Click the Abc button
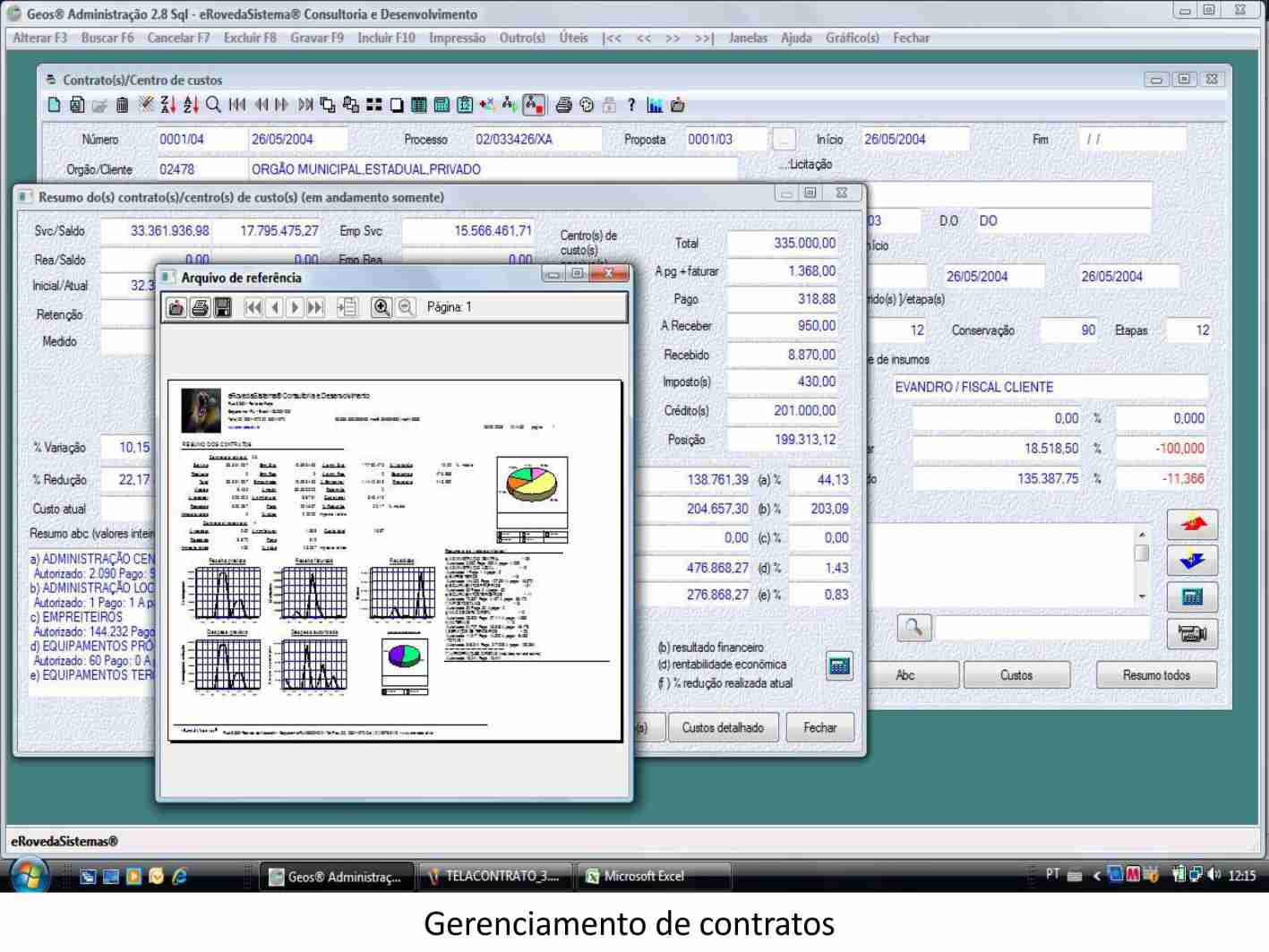1269x952 pixels. tap(905, 675)
